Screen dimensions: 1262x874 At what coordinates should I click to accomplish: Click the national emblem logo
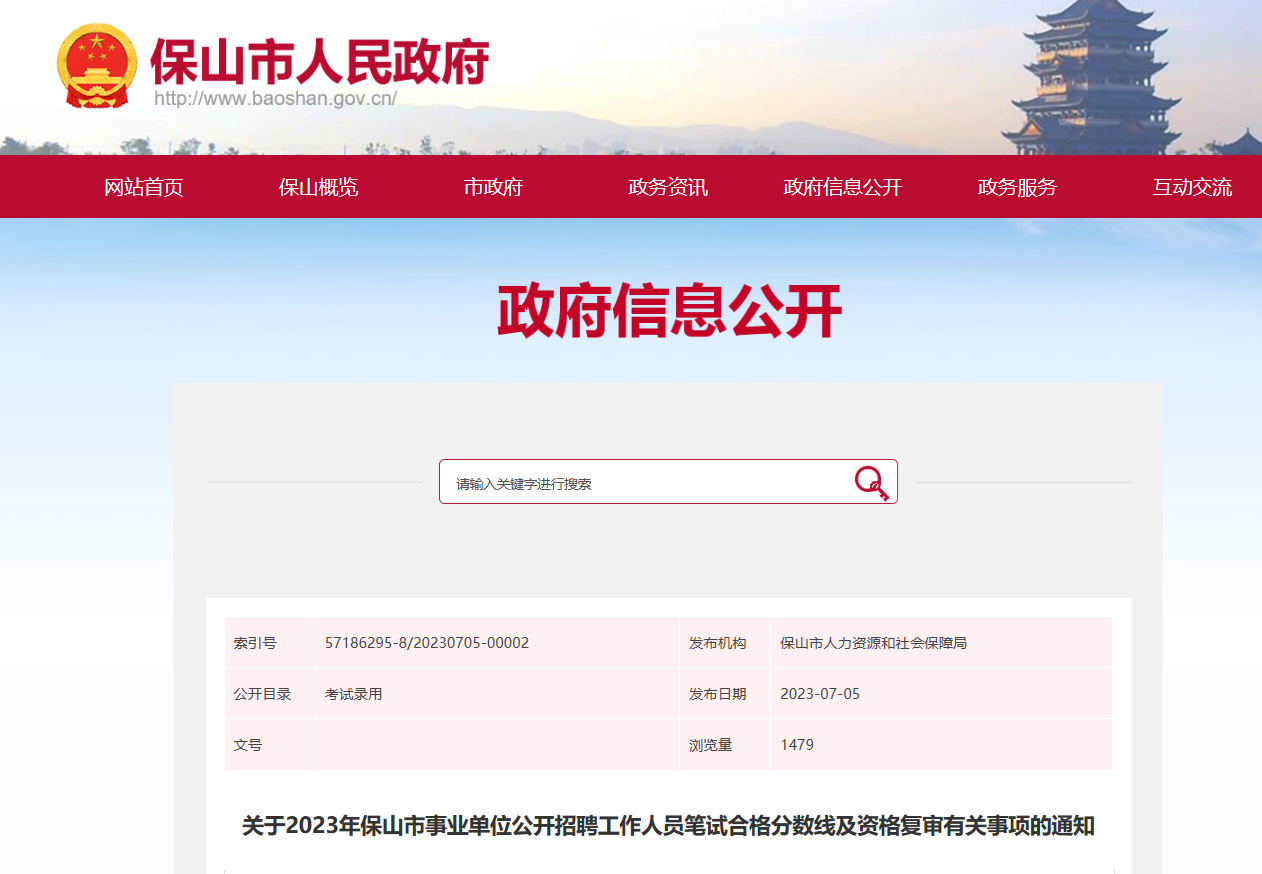pos(96,65)
